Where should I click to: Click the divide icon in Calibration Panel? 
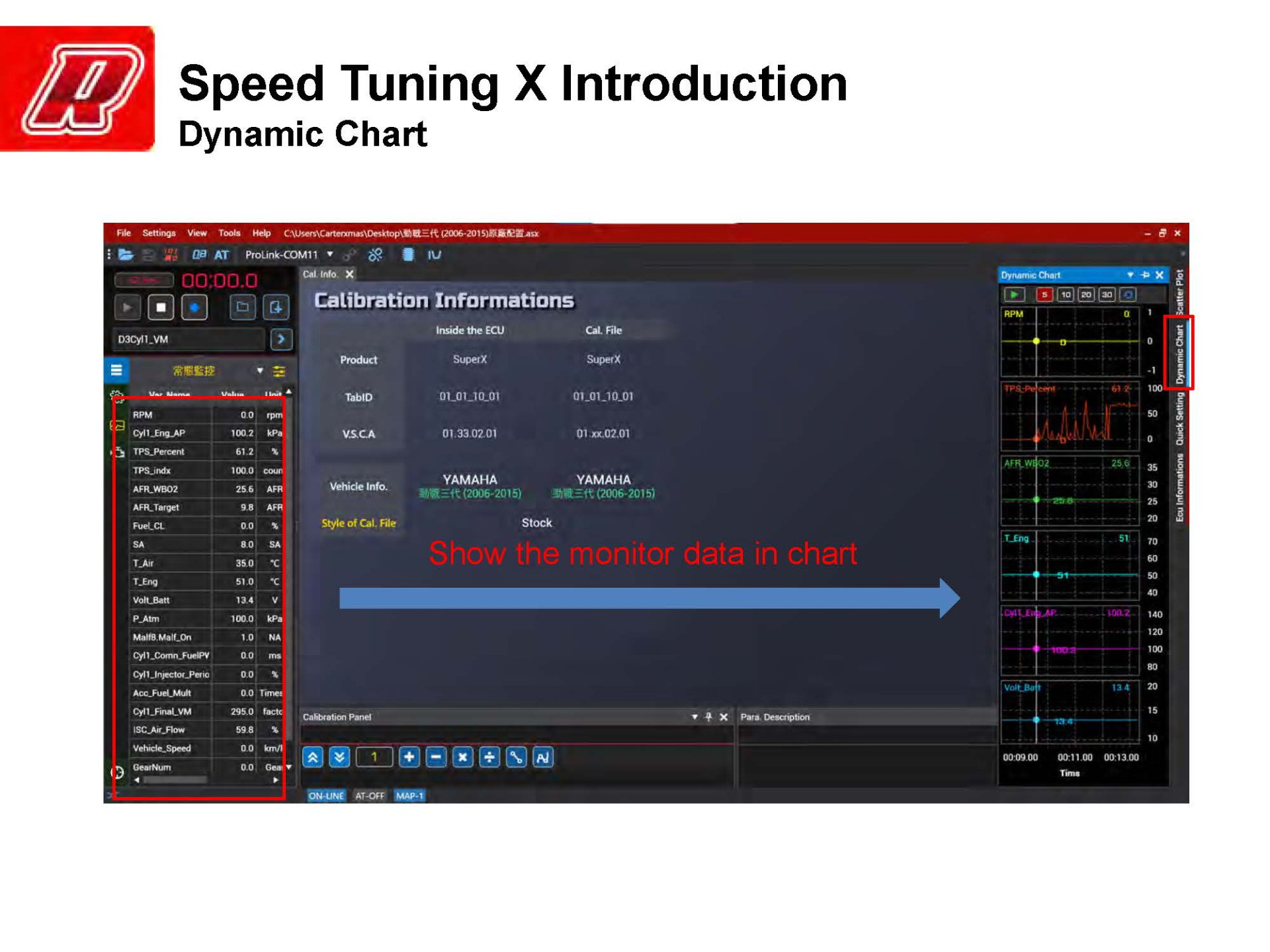(x=489, y=757)
